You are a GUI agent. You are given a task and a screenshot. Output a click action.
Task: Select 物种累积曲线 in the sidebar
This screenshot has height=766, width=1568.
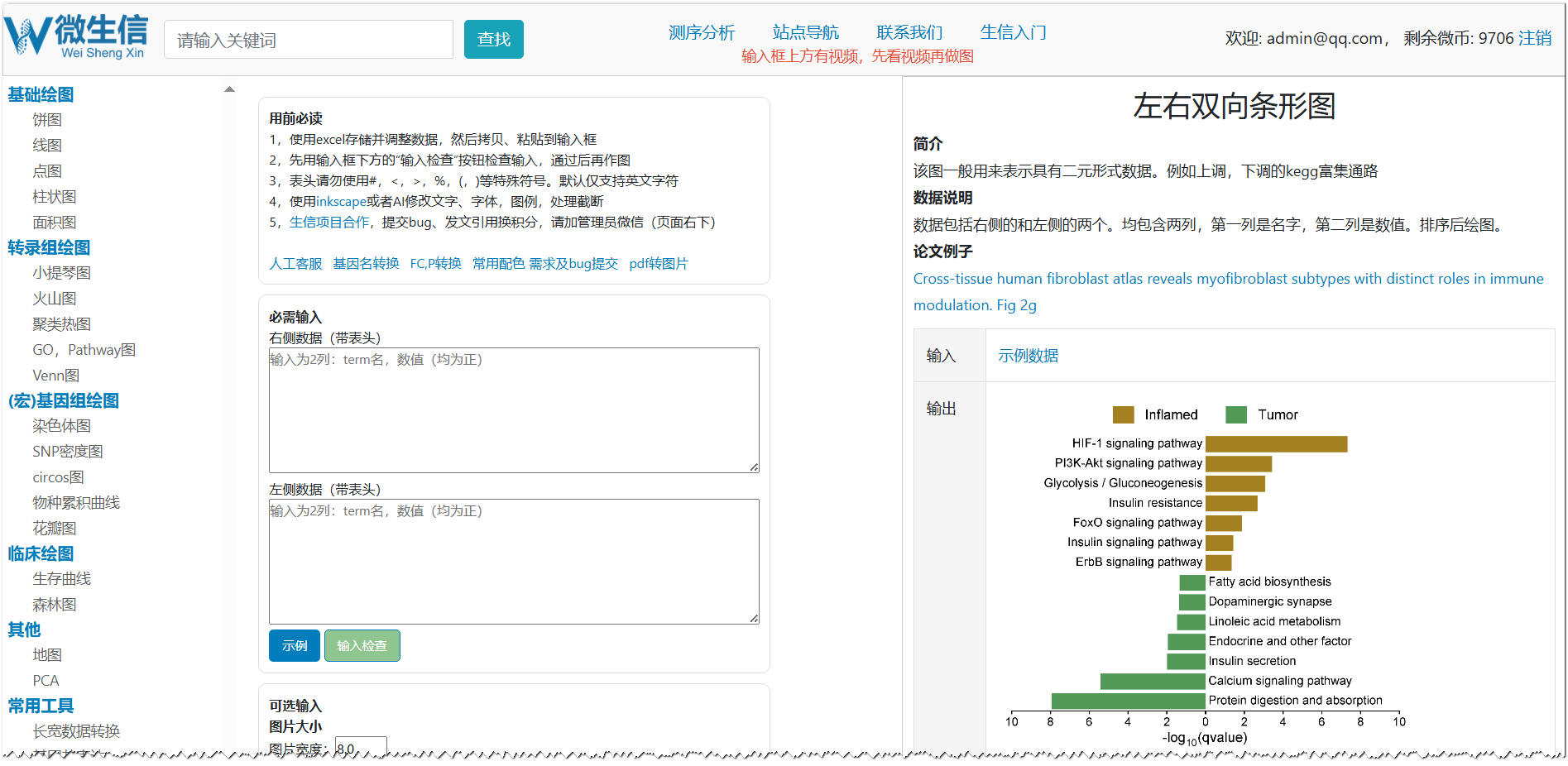tap(76, 503)
